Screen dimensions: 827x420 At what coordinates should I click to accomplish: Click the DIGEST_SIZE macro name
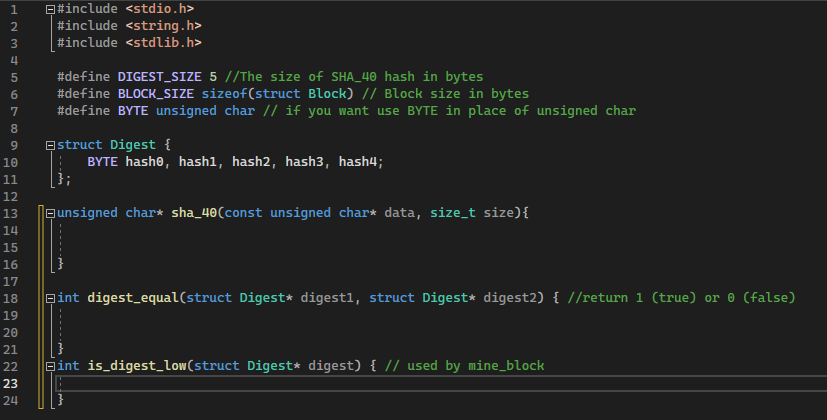159,77
